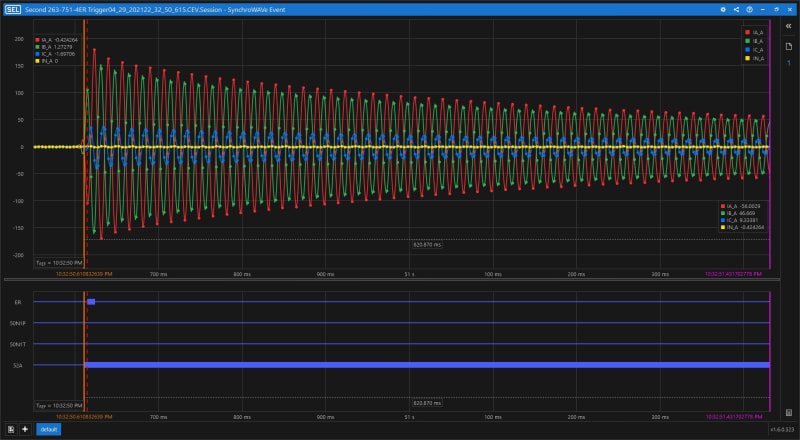
Task: Click the purple cursor line in analog chart
Action: click(x=770, y=144)
